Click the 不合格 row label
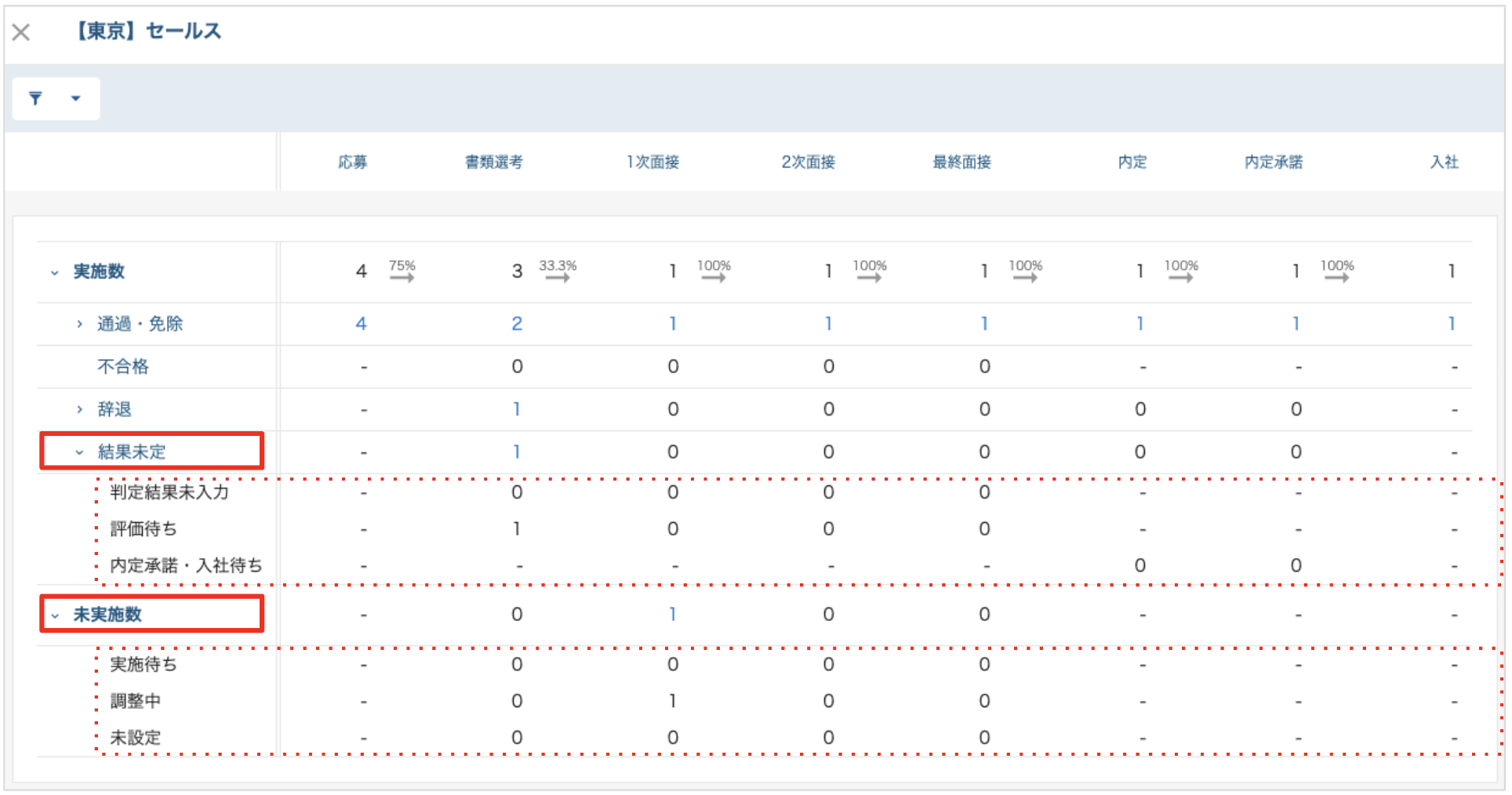The image size is (1512, 795). point(123,366)
